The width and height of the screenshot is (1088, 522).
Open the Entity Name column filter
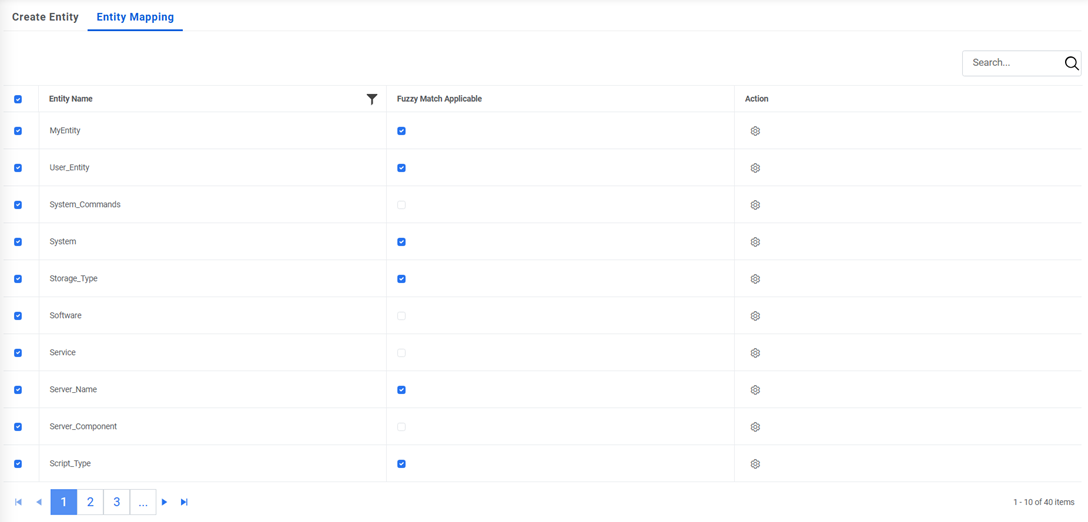point(372,99)
